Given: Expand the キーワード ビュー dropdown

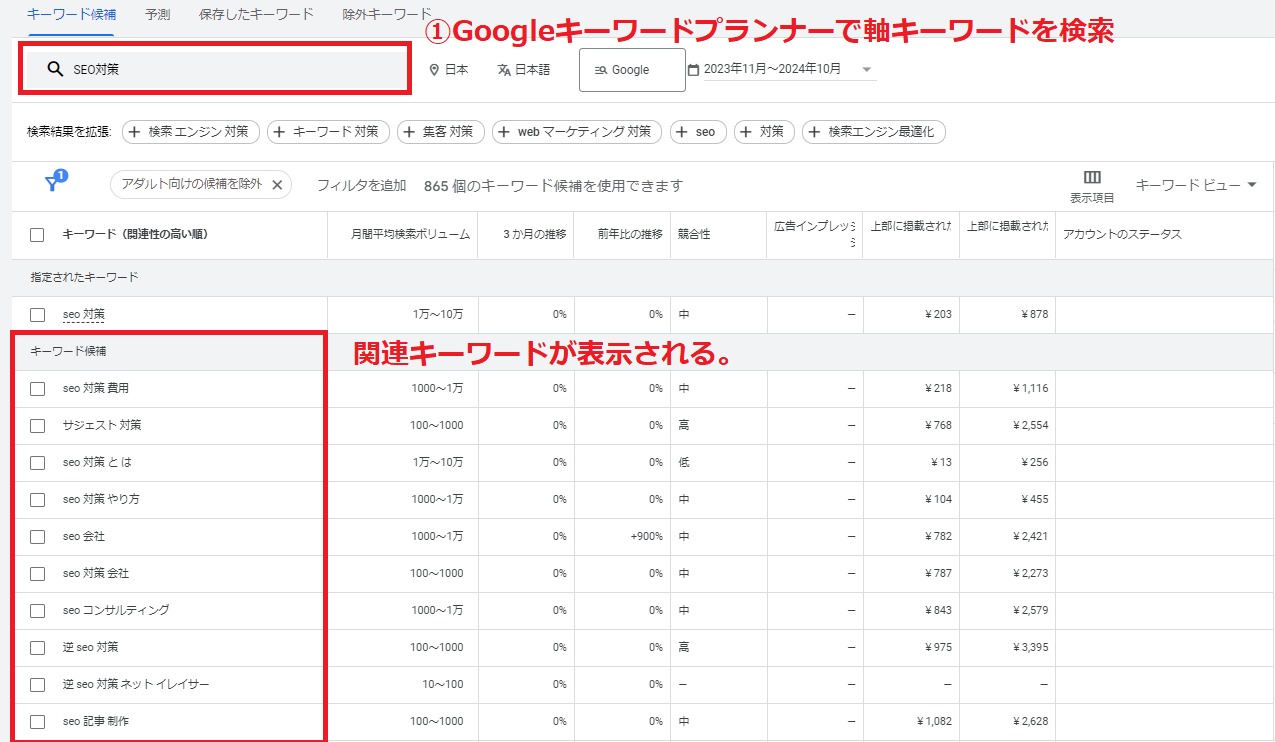Looking at the screenshot, I should pyautogui.click(x=1196, y=185).
